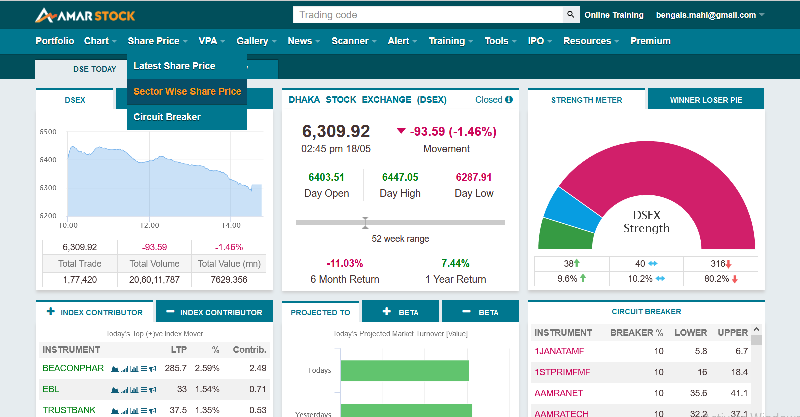Open the News dropdown
This screenshot has width=800, height=417.
click(x=304, y=41)
